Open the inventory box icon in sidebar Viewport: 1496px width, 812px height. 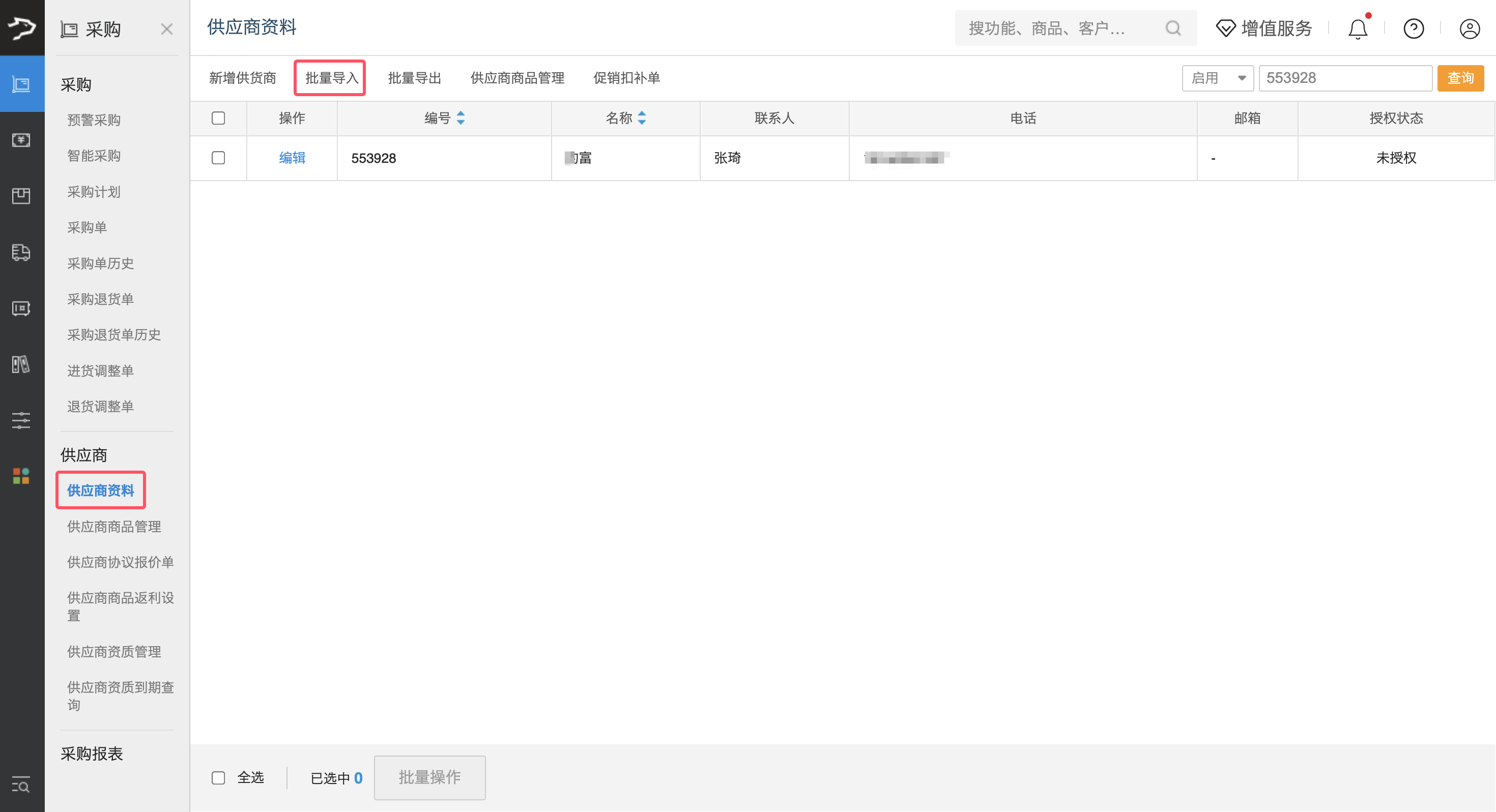click(21, 196)
